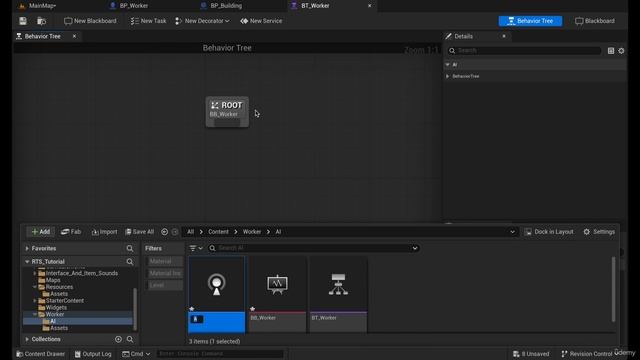Image resolution: width=640 pixels, height=360 pixels.
Task: Search in Favorites magnifier icon
Action: [130, 248]
